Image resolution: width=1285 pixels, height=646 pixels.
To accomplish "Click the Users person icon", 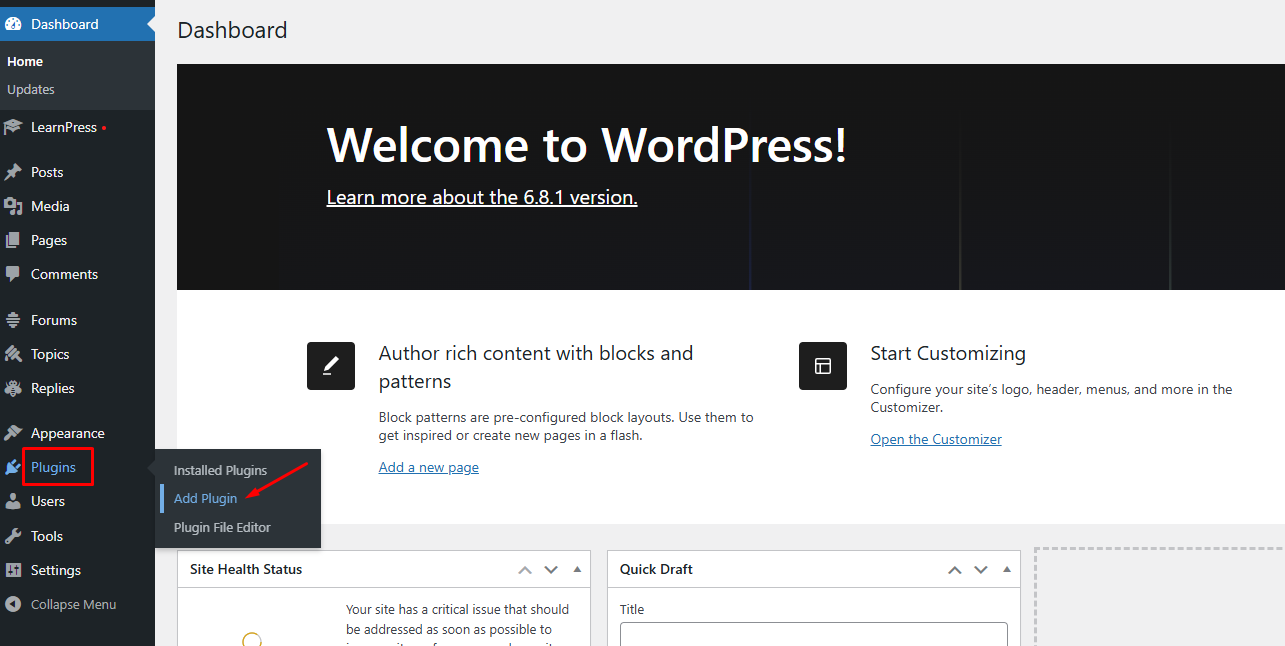I will 13,501.
